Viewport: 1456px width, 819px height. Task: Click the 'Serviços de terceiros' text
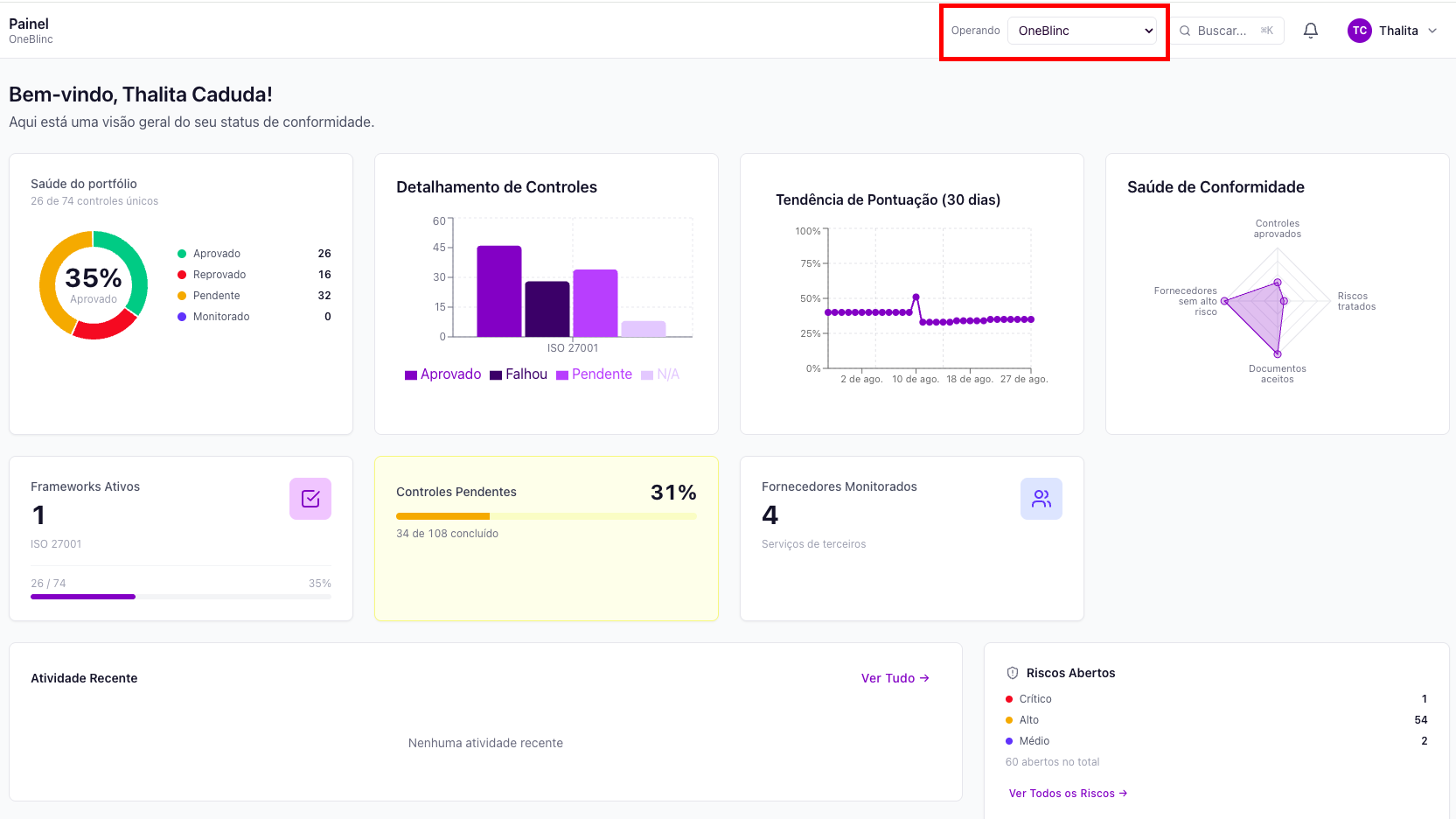pyautogui.click(x=814, y=544)
